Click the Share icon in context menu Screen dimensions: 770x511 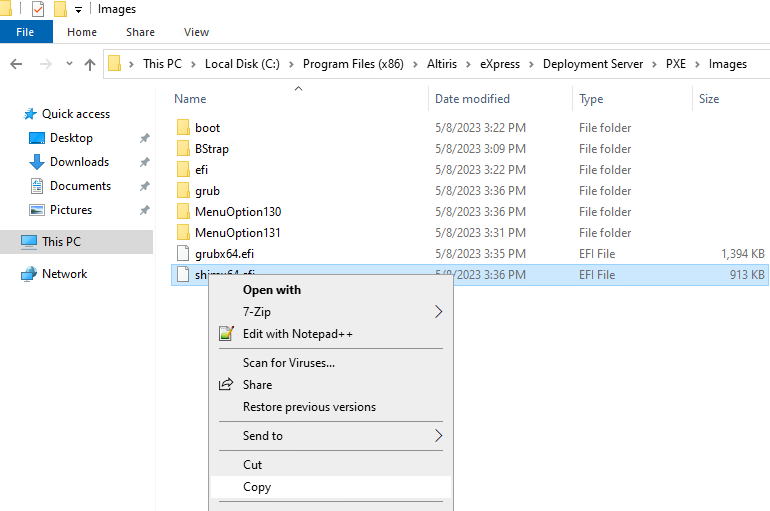point(226,385)
